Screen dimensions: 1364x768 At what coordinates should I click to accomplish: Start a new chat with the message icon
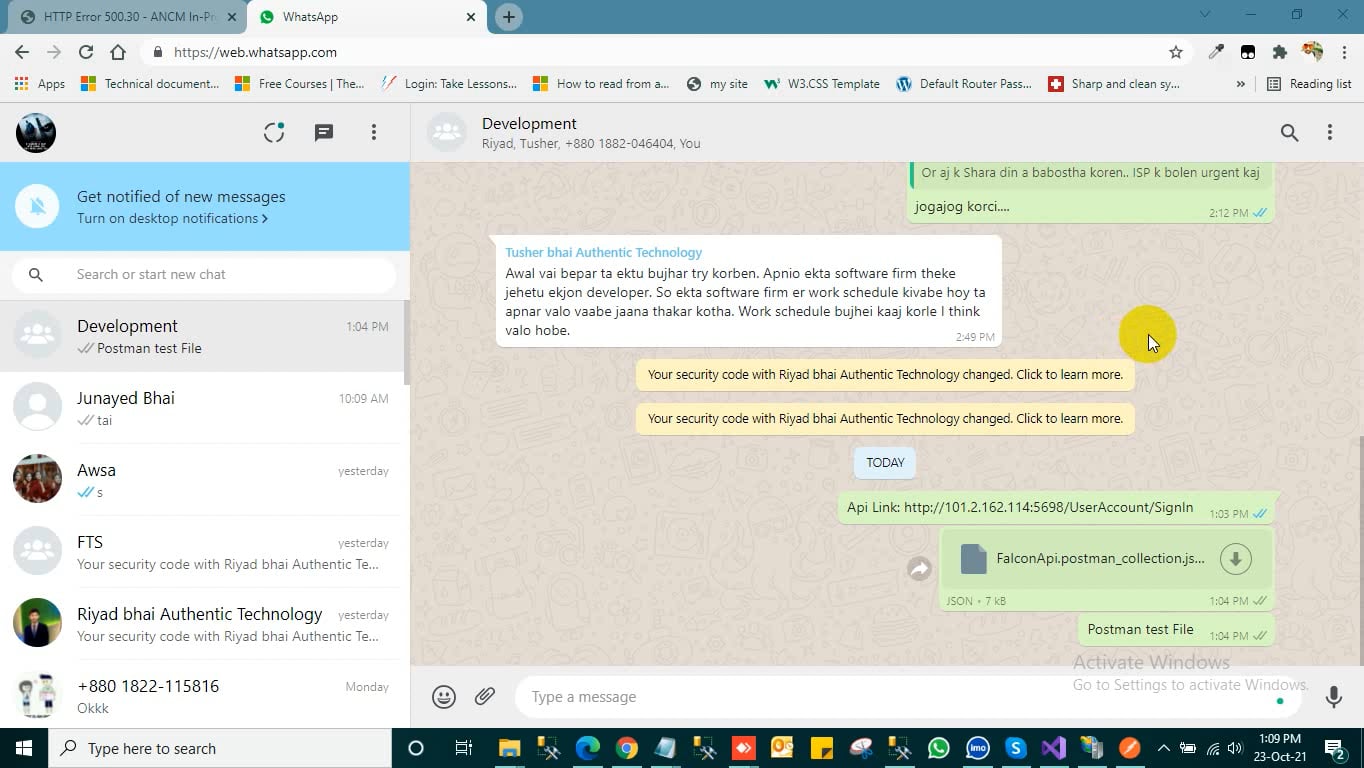pyautogui.click(x=324, y=132)
